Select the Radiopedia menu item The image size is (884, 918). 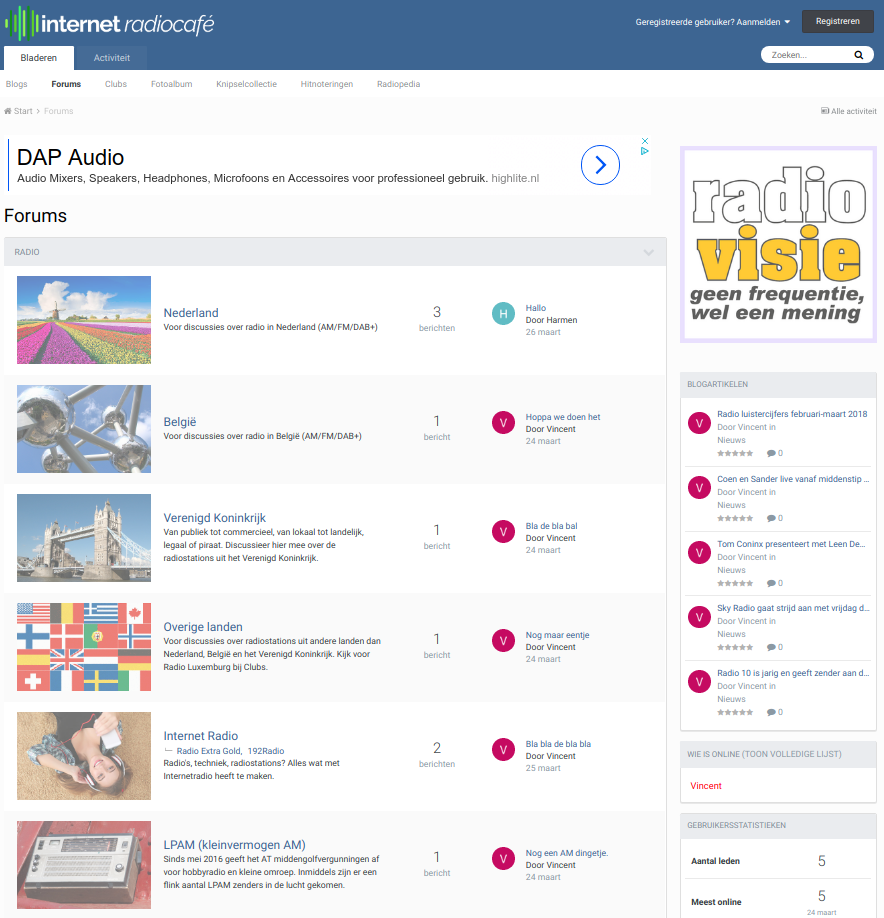tap(398, 84)
